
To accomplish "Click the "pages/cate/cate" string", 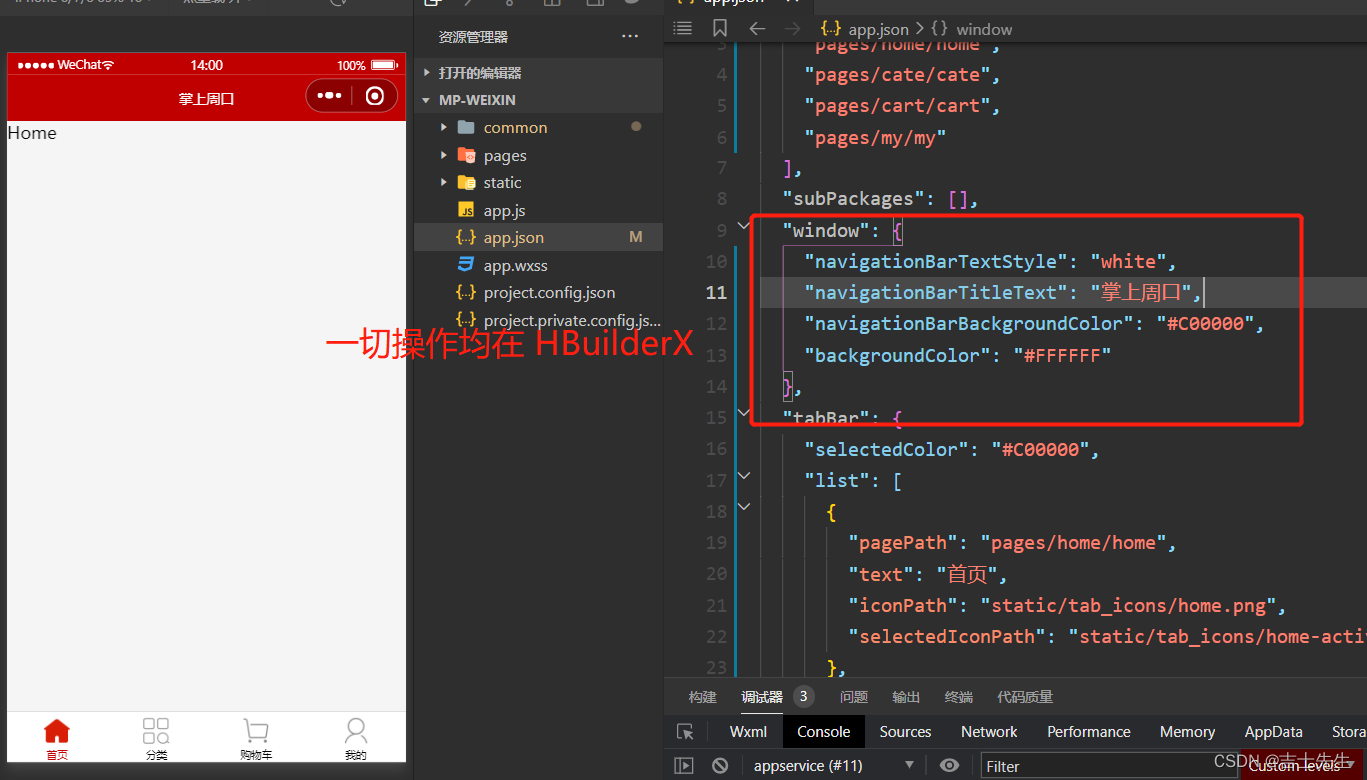I will pos(897,75).
